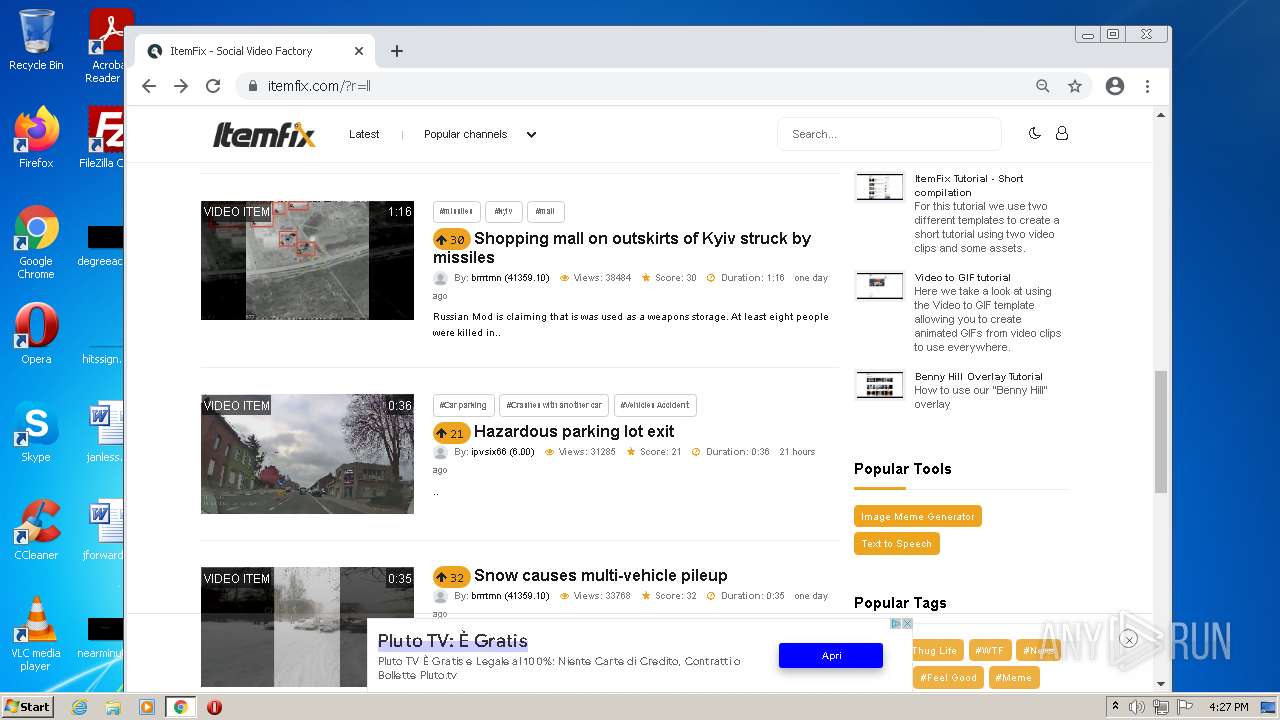Click the browser forward arrow
Image resolution: width=1280 pixels, height=720 pixels.
coord(181,86)
